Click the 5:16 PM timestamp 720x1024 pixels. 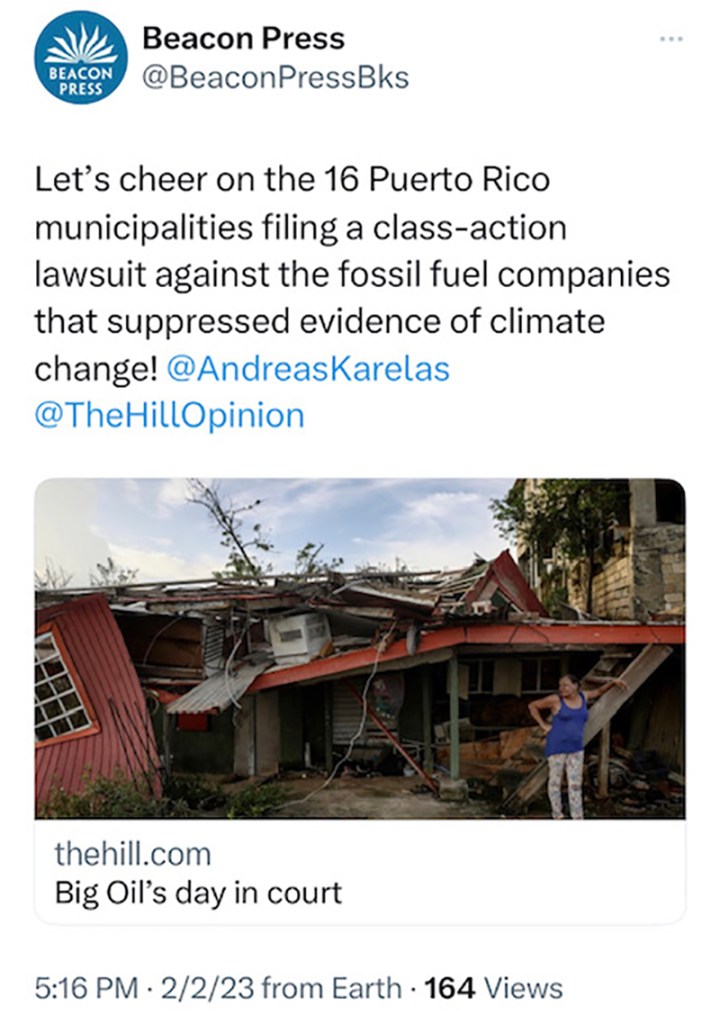point(86,988)
